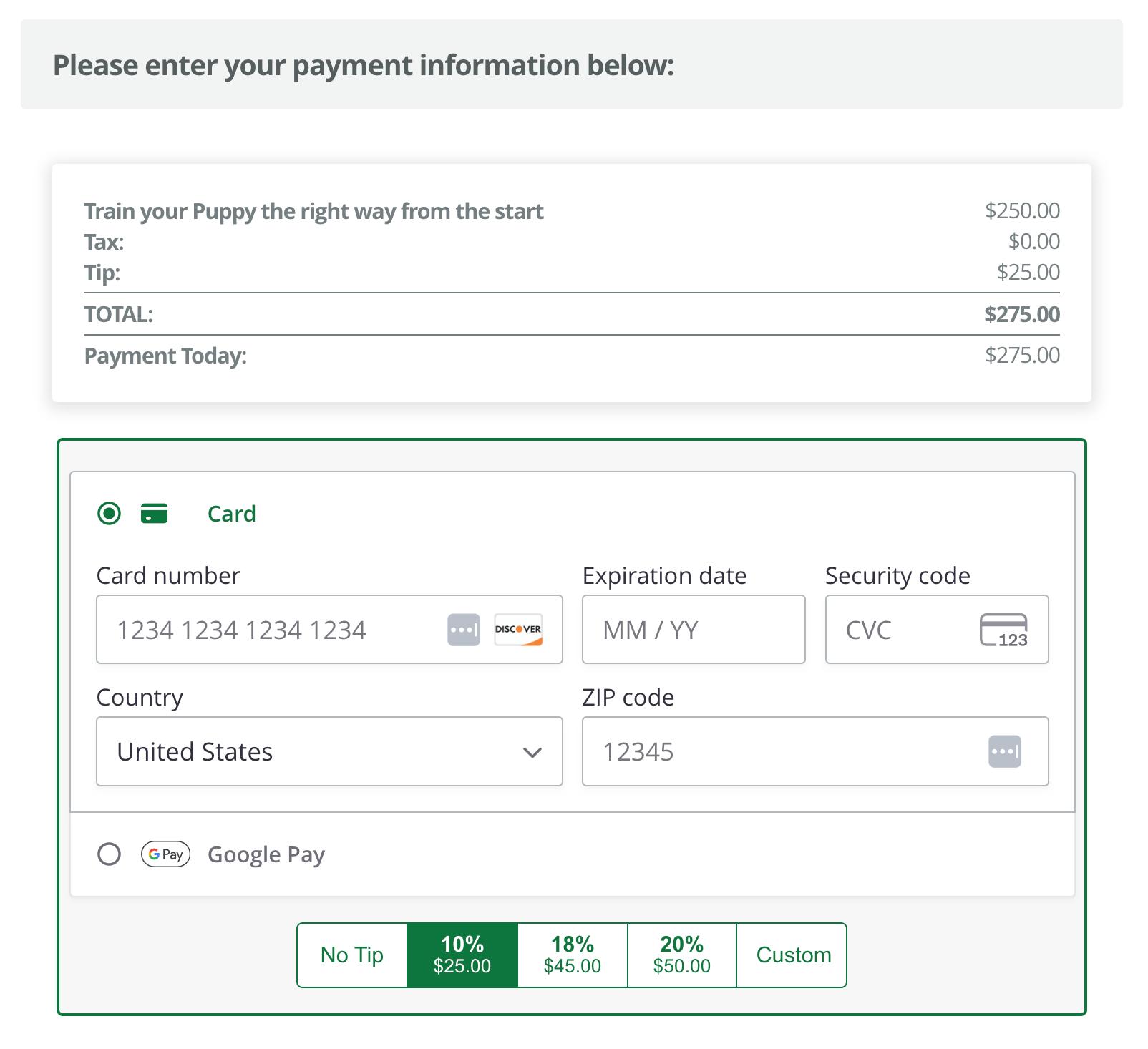Viewport: 1148px width, 1049px height.
Task: Click the green credit card icon
Action: [155, 514]
